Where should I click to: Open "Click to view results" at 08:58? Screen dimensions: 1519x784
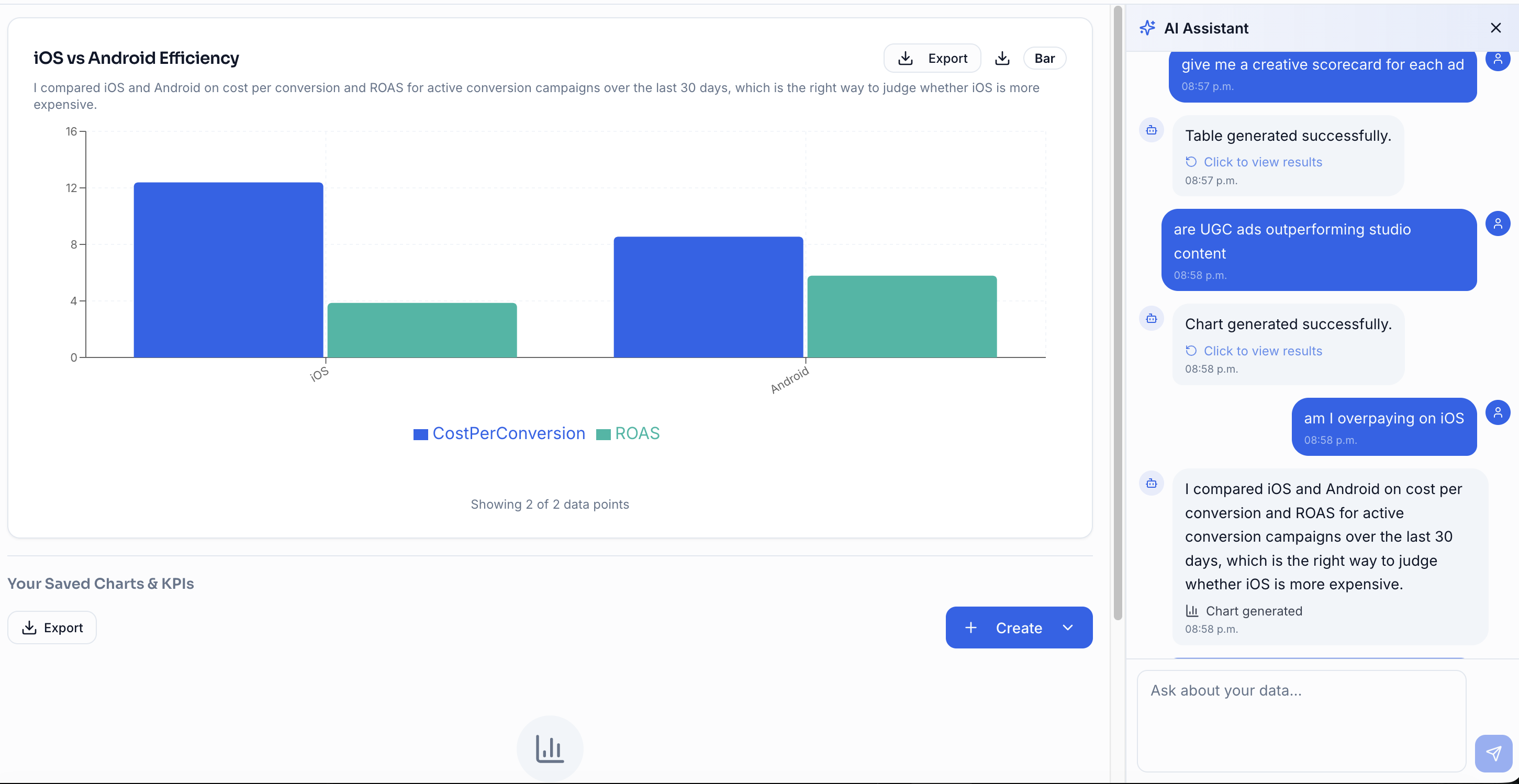(1263, 350)
